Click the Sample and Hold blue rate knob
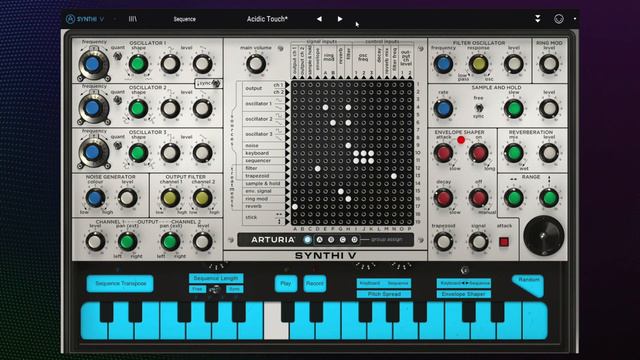 tap(443, 109)
